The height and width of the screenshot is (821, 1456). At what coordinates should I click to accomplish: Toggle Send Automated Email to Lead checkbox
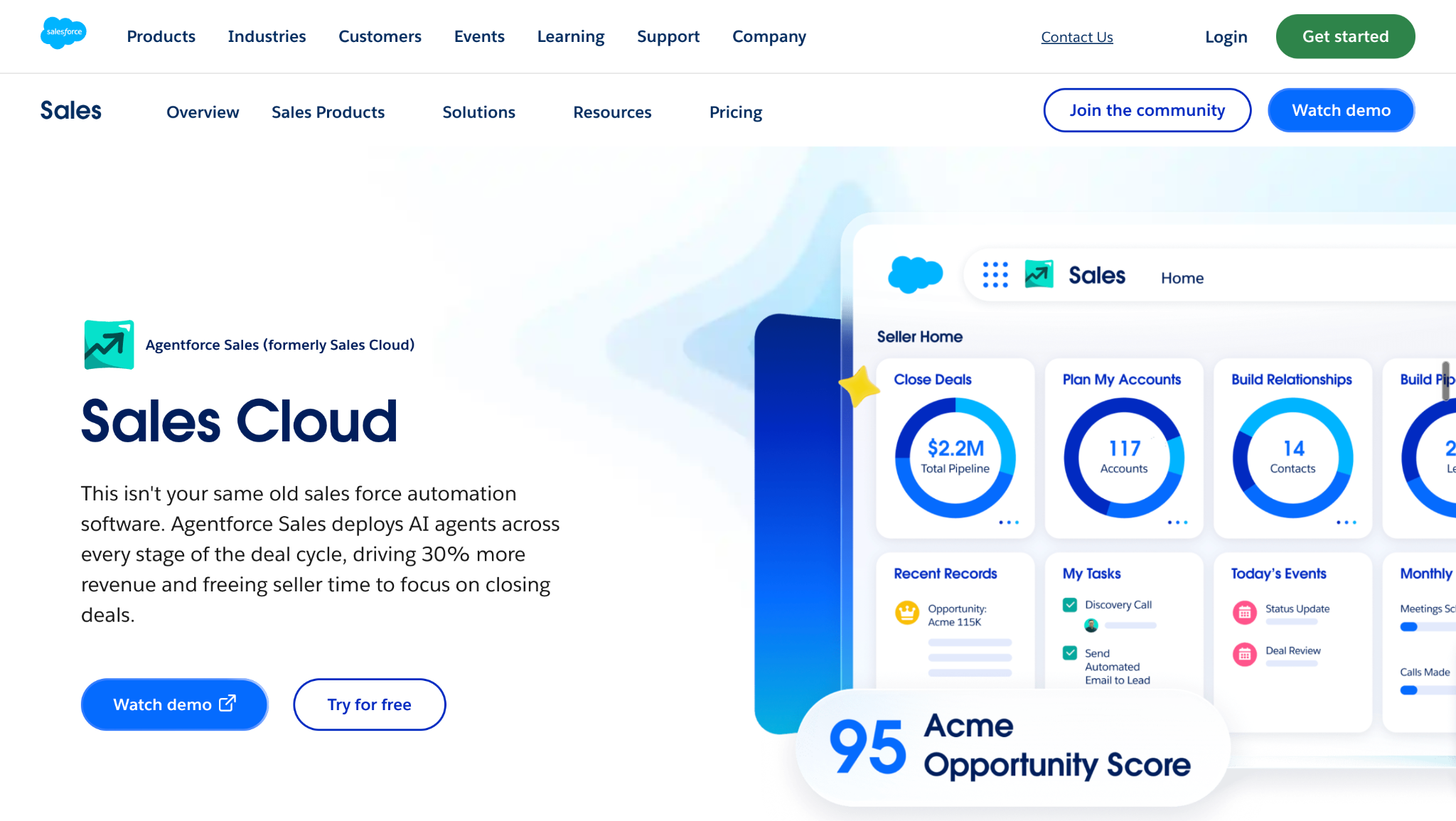tap(1070, 653)
